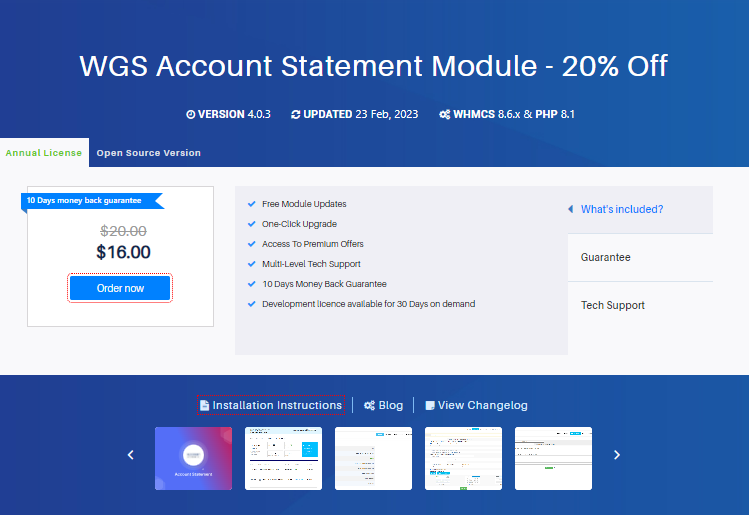
Task: Click the Order now button
Action: click(120, 288)
